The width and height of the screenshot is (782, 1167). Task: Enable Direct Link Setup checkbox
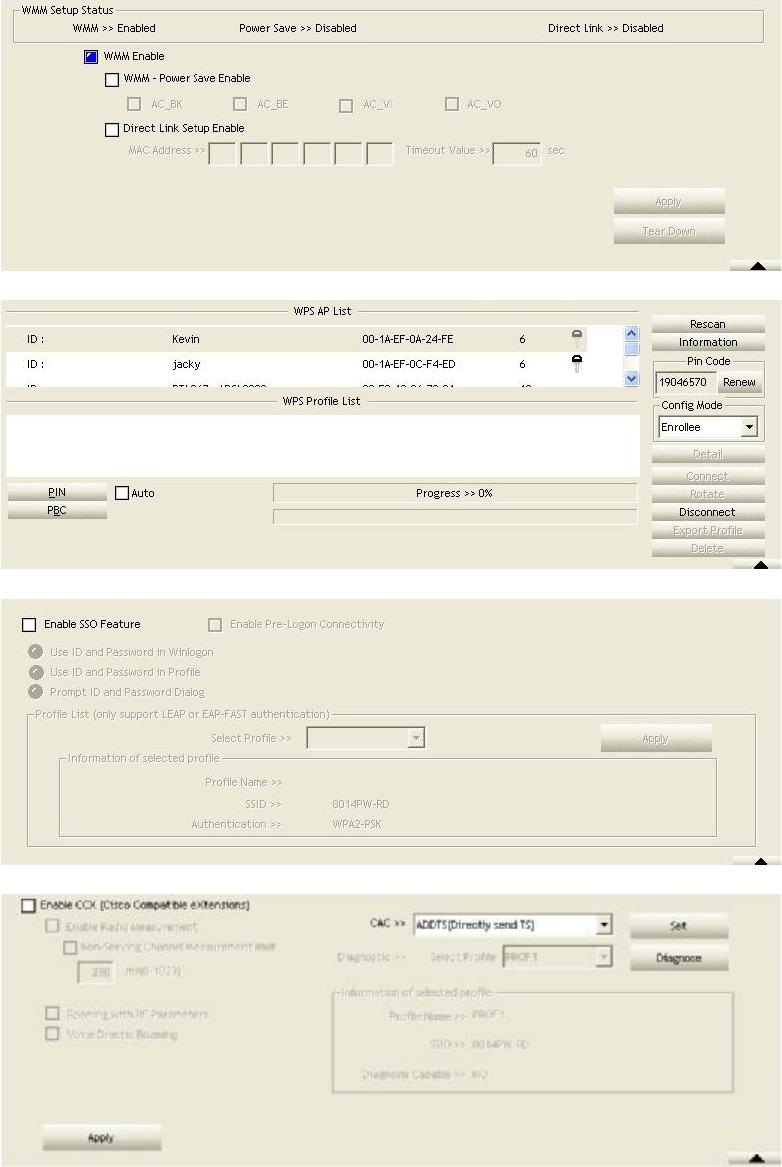coord(112,130)
